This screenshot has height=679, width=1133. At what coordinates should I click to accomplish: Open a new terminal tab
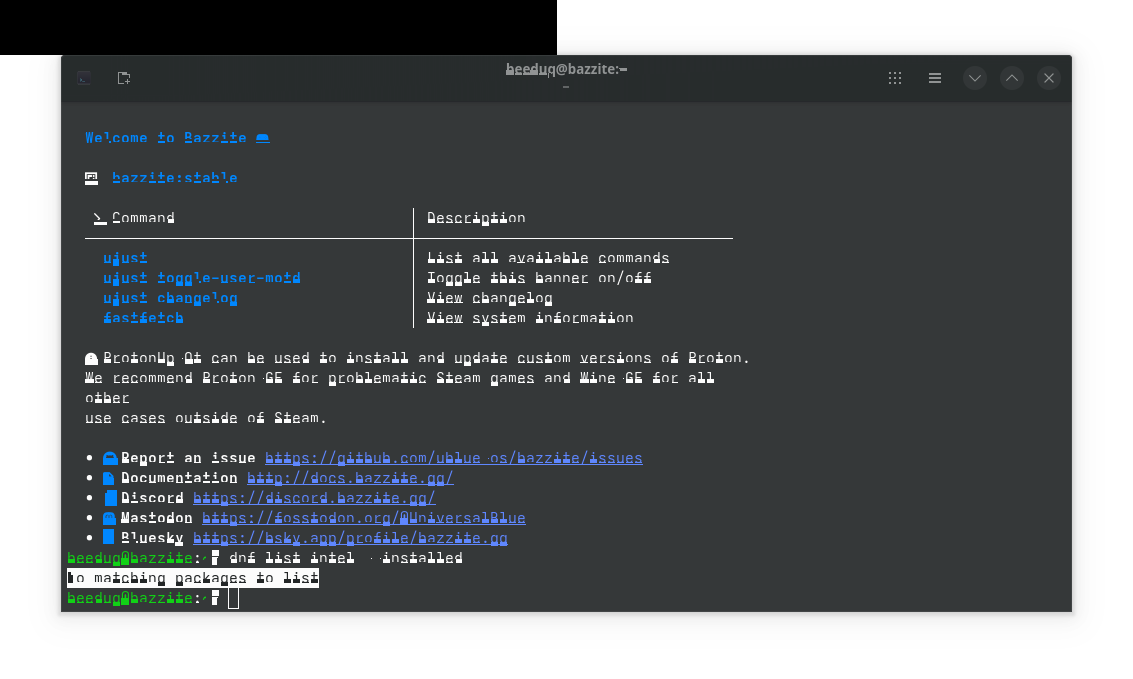pyautogui.click(x=123, y=77)
